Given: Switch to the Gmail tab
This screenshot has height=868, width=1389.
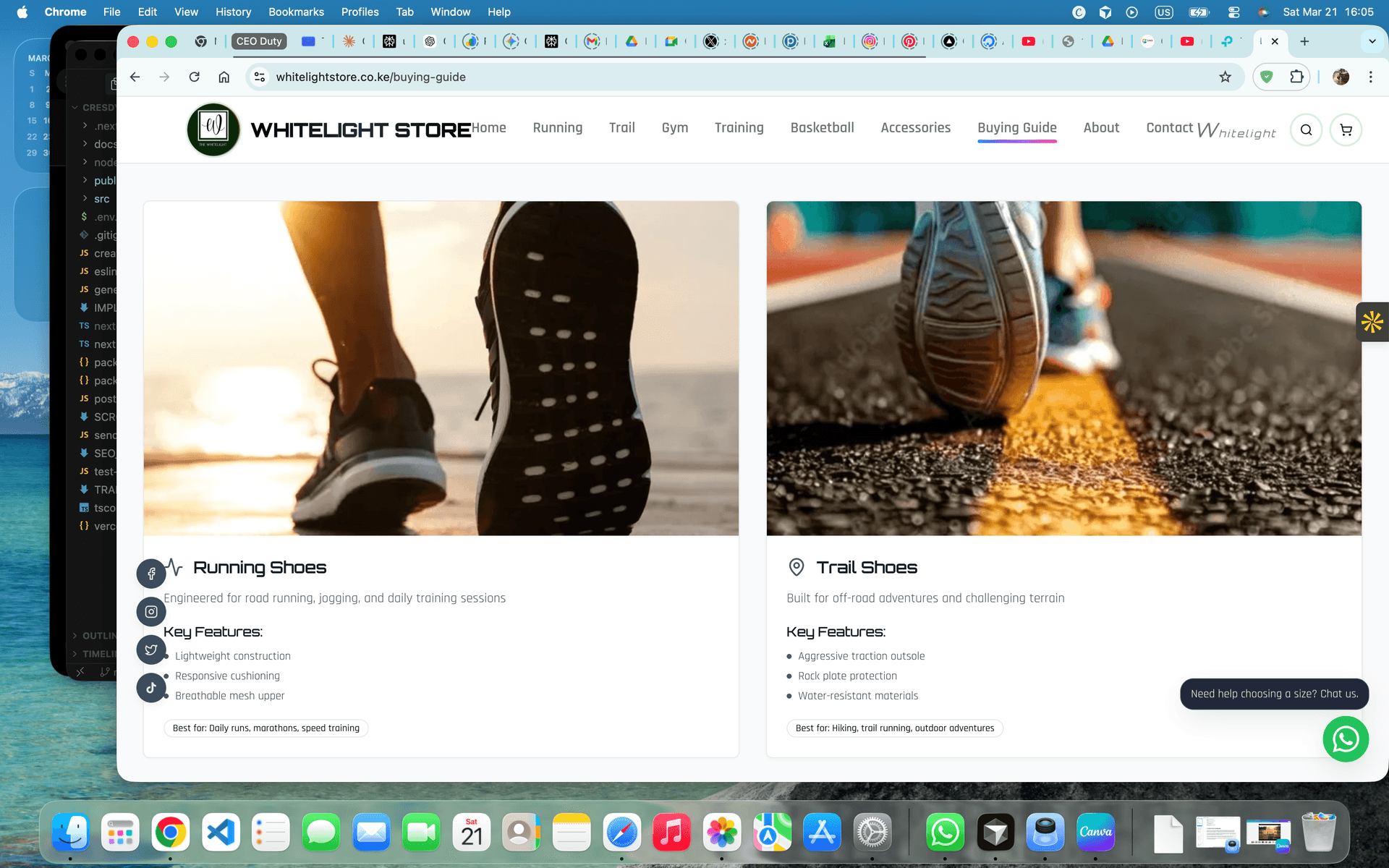Looking at the screenshot, I should (x=592, y=41).
